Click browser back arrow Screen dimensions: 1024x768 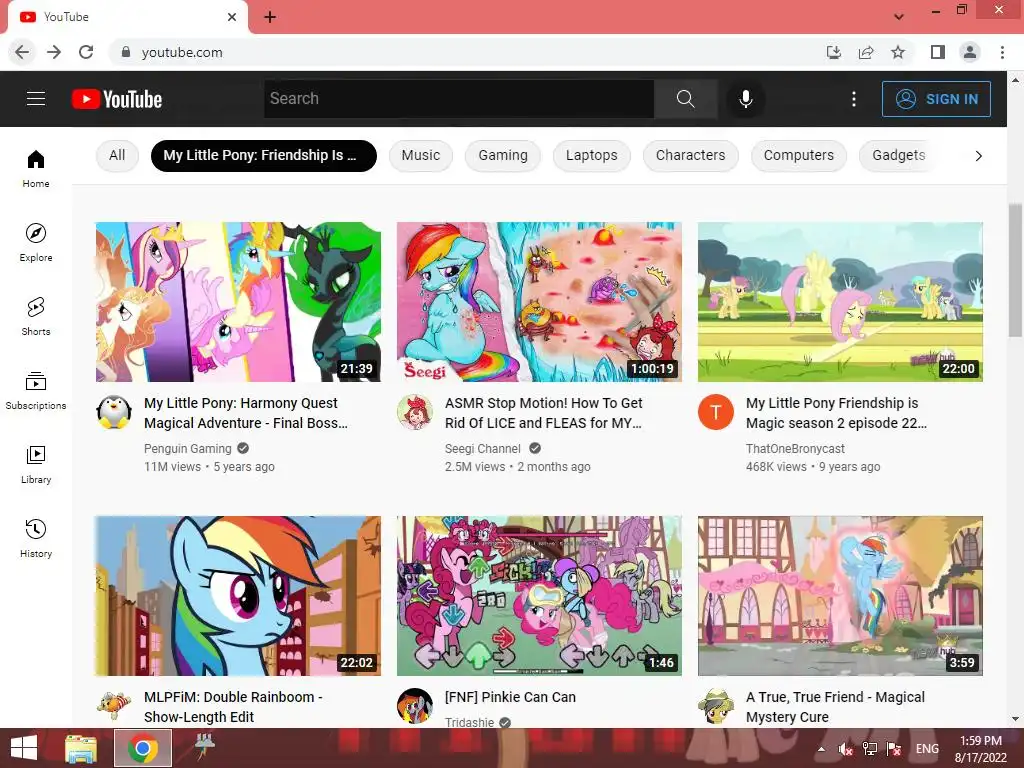tap(22, 52)
